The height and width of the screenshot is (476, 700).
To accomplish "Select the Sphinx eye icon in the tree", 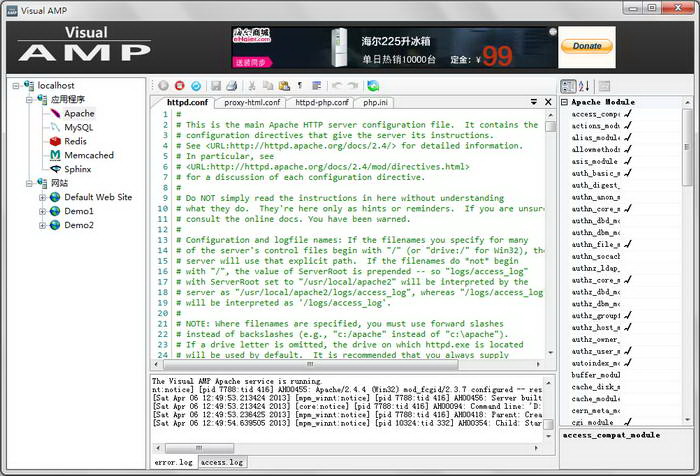I will (x=55, y=169).
